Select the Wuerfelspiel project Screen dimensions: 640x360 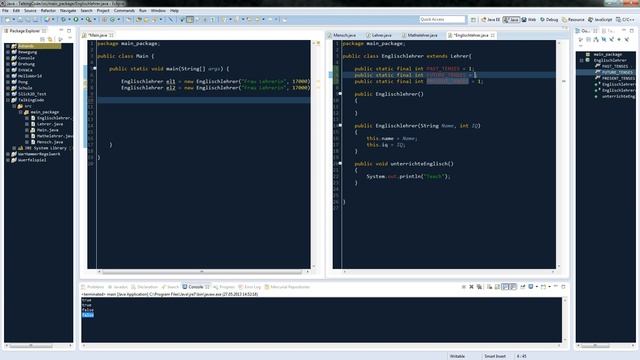31,160
